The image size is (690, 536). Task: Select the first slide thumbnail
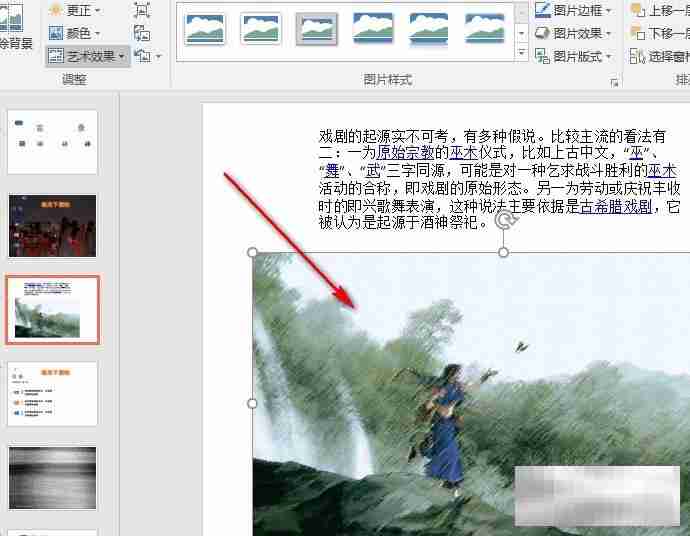pos(52,142)
